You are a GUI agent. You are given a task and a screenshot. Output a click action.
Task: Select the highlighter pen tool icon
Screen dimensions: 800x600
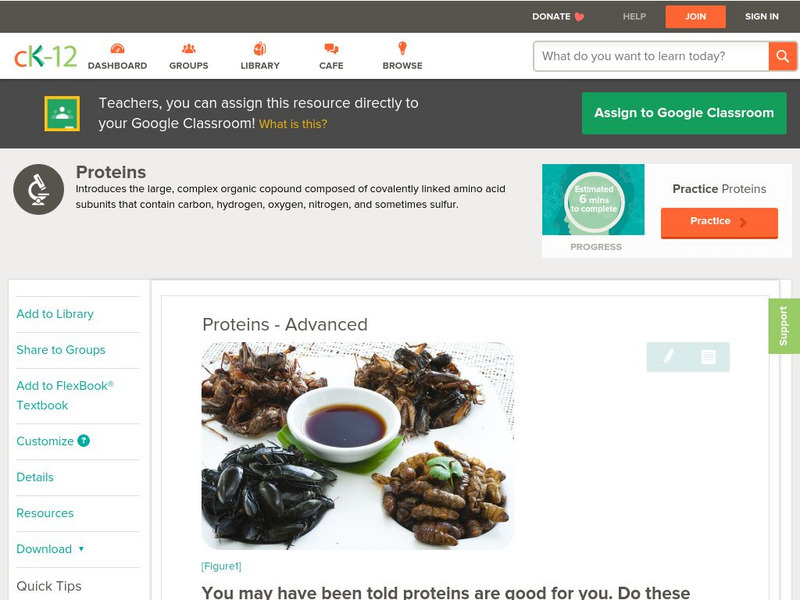click(x=668, y=357)
